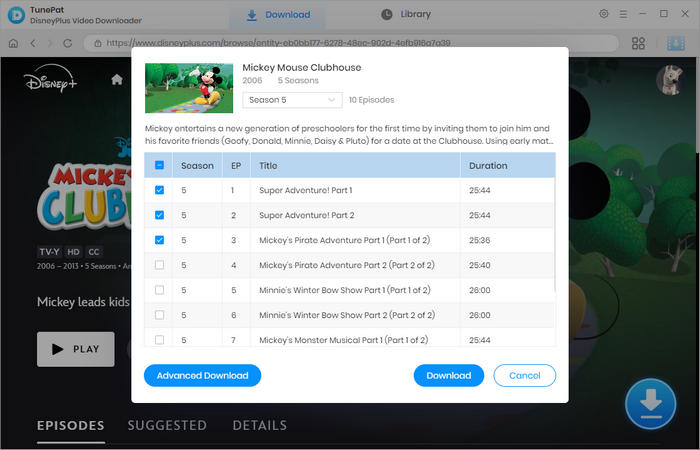Screen dimensions: 700x450
Task: Click the settings gear icon in title bar
Action: click(x=603, y=14)
